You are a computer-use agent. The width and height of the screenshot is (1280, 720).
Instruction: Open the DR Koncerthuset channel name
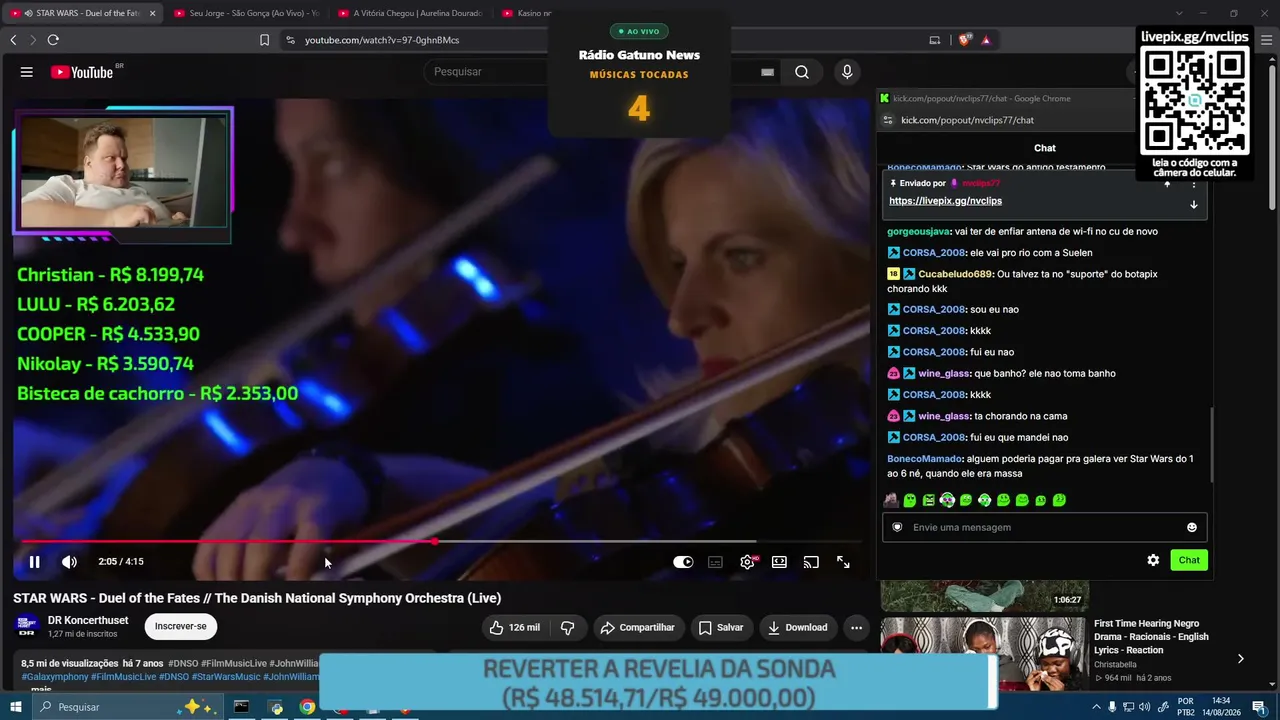[x=88, y=620]
